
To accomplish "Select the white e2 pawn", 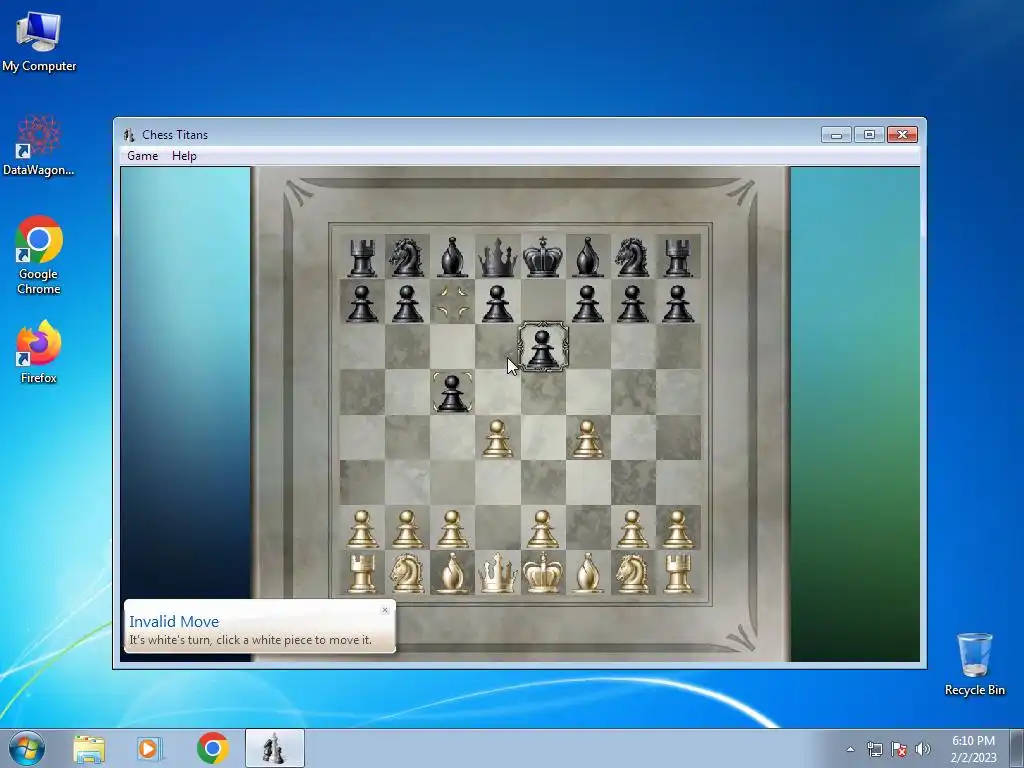I will pos(543,528).
